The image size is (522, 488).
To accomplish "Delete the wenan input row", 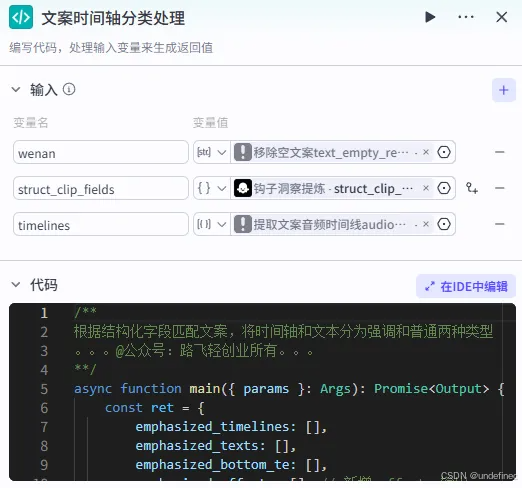I will pos(499,152).
